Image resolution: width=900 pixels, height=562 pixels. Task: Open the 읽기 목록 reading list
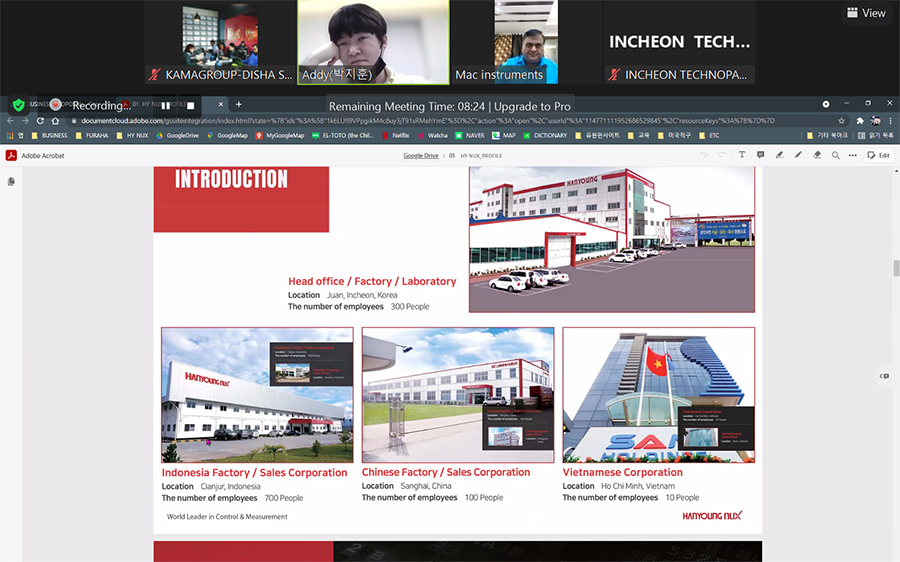click(x=876, y=135)
